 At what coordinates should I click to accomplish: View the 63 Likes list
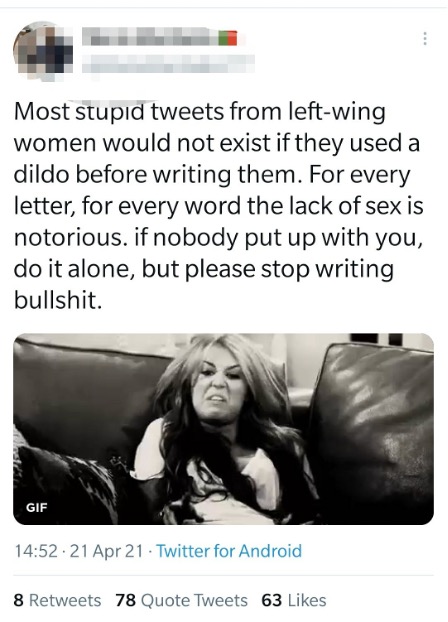pos(294,600)
